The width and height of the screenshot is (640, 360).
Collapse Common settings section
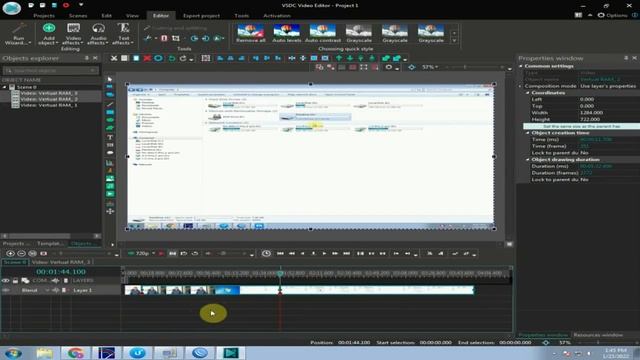coord(521,66)
